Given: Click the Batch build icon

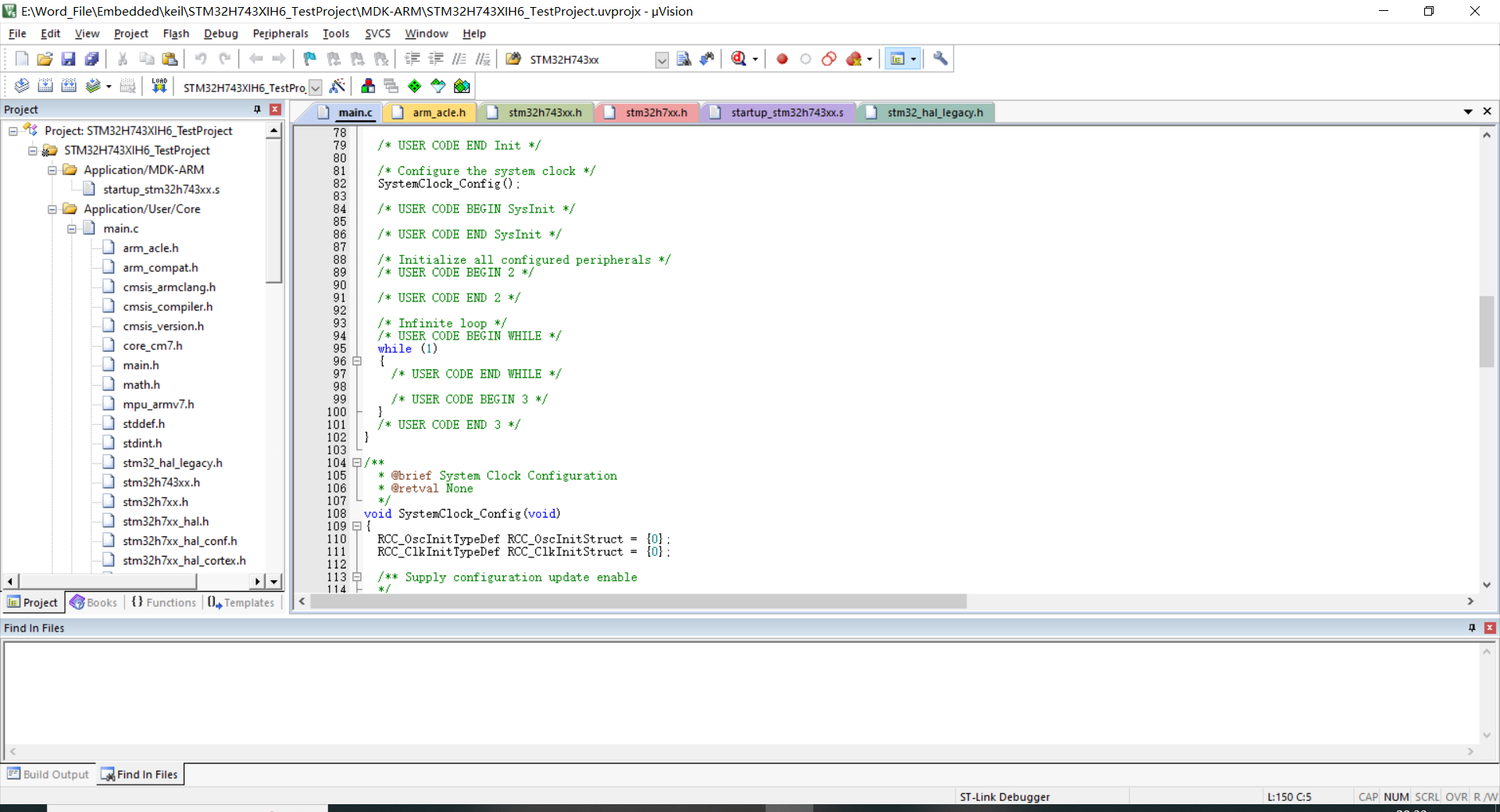Looking at the screenshot, I should 93,86.
